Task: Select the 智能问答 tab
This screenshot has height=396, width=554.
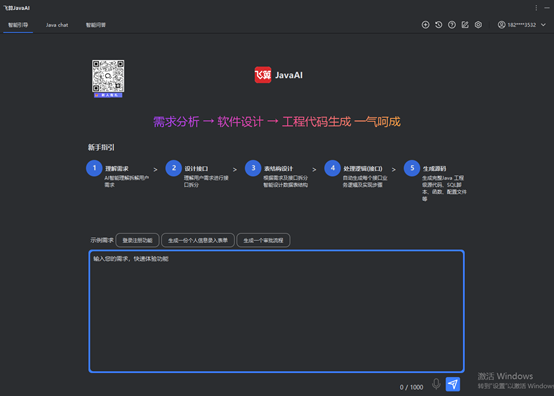Action: point(96,25)
